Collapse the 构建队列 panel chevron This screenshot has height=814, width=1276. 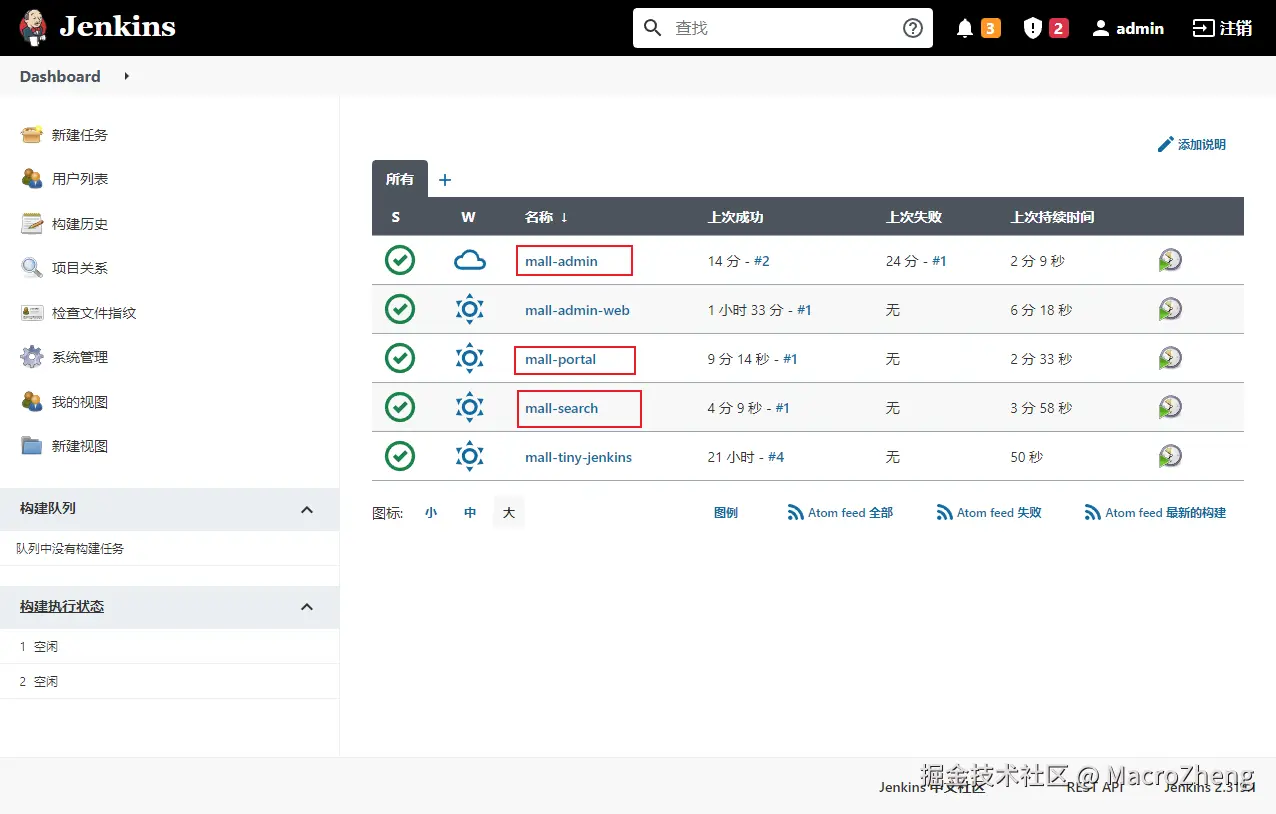307,509
